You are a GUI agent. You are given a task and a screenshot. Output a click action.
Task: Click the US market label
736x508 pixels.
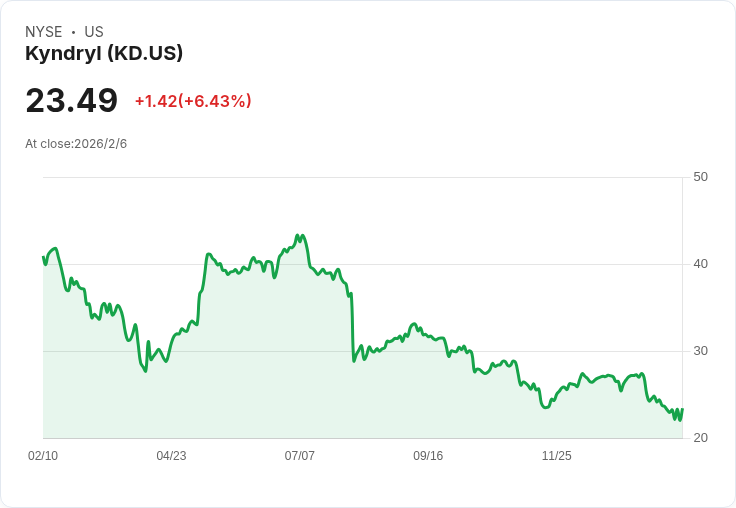(94, 32)
